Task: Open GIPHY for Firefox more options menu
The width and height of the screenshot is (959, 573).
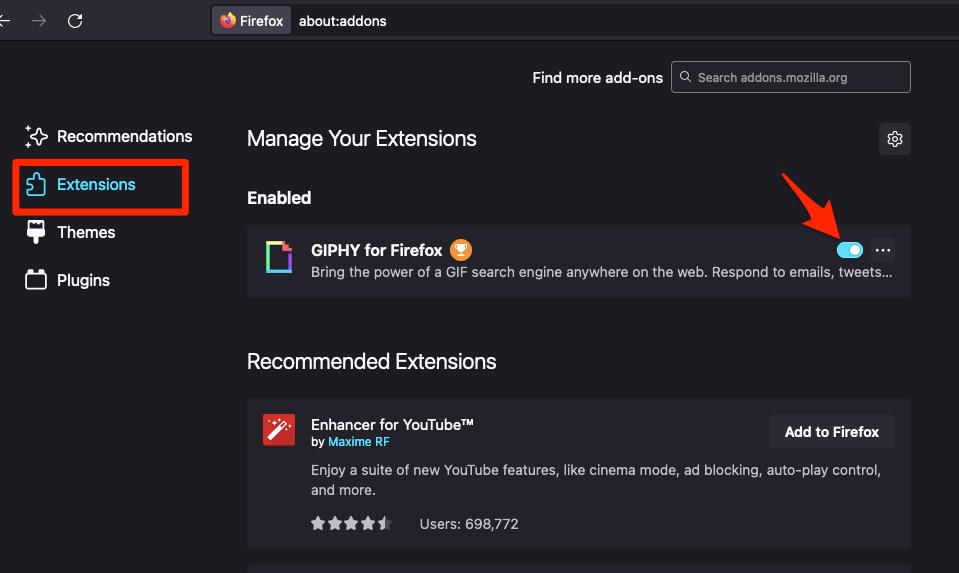Action: tap(883, 250)
